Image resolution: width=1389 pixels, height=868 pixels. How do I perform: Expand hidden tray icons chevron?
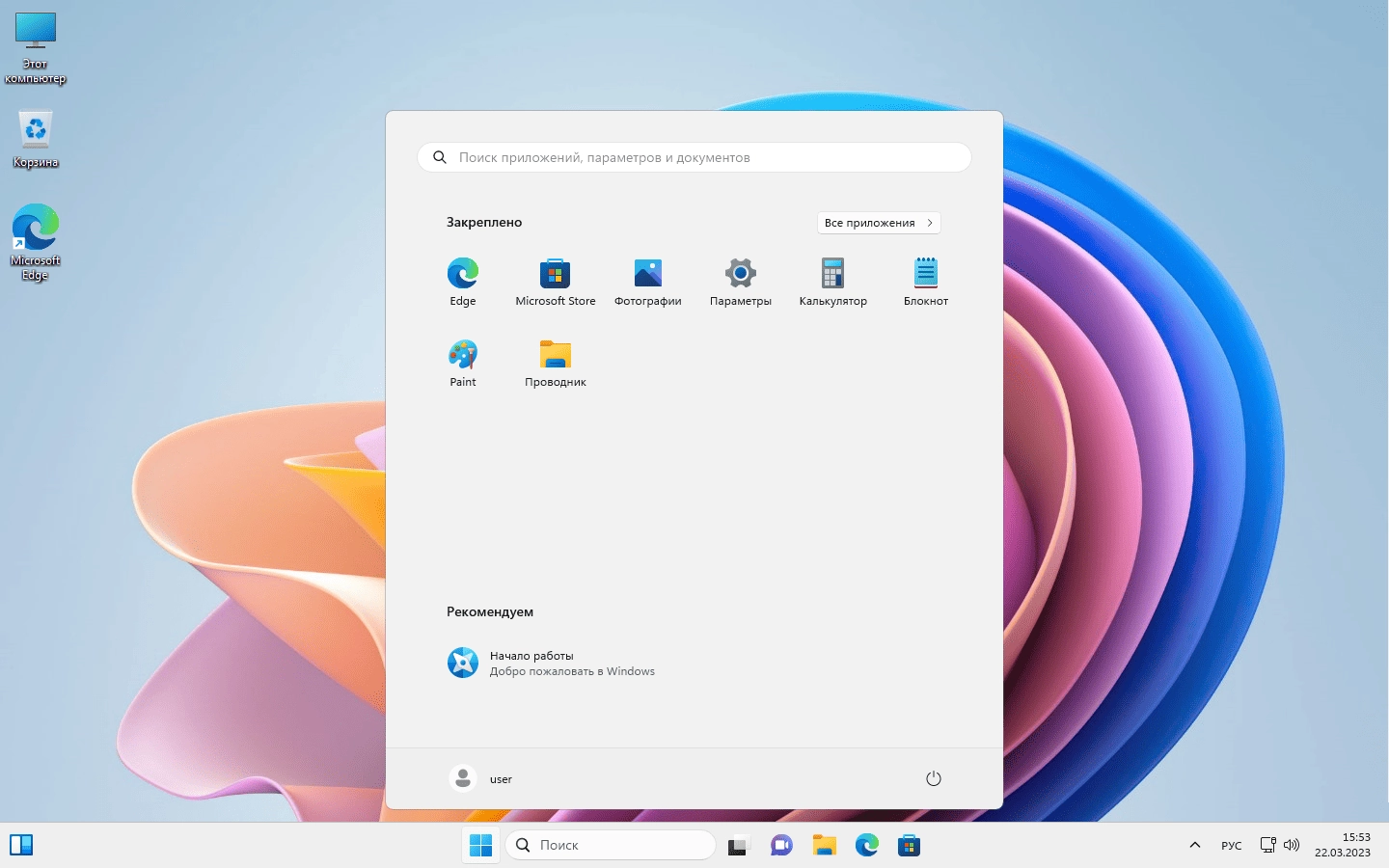tap(1195, 845)
